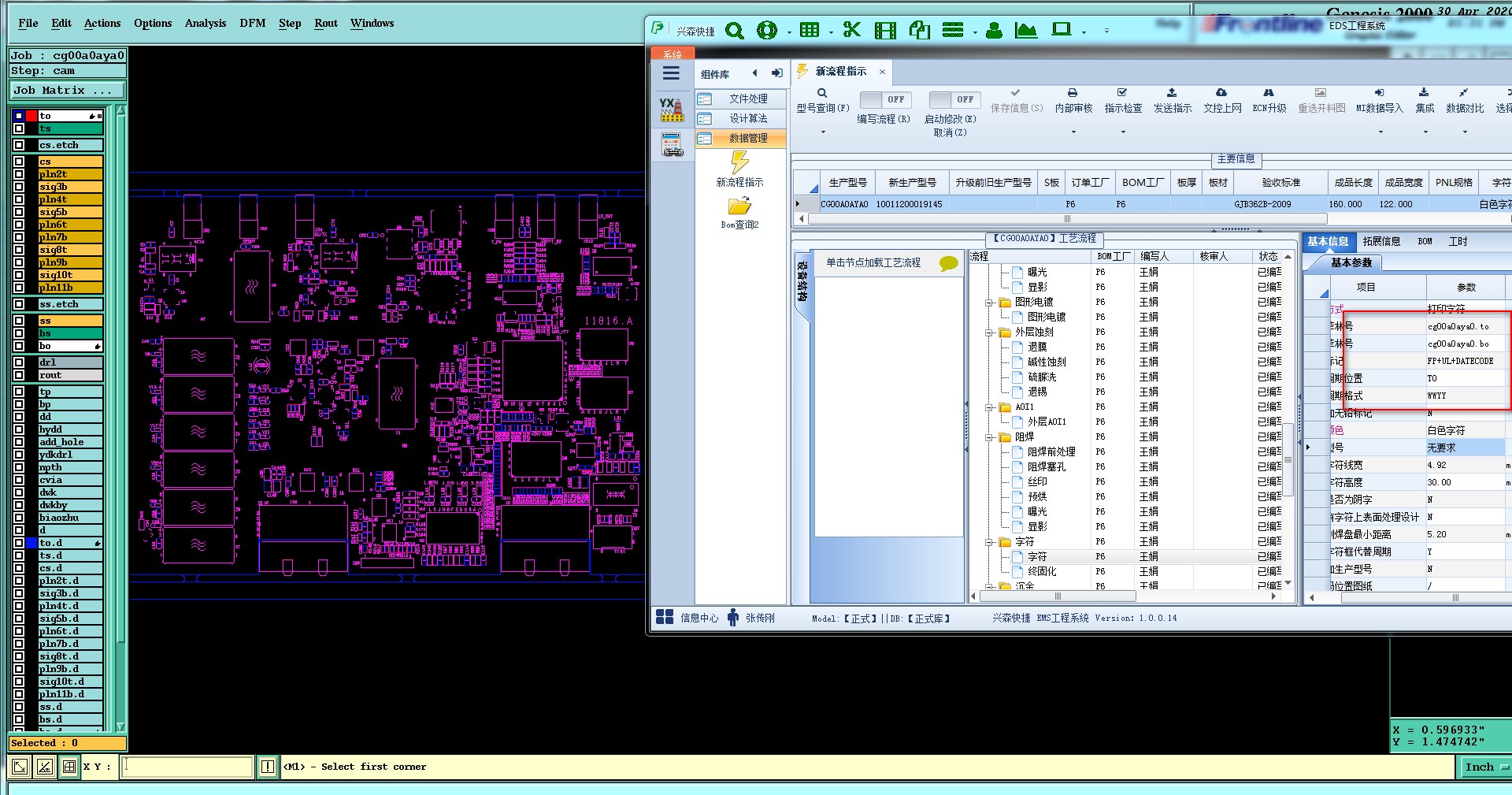Image resolution: width=1512 pixels, height=795 pixels.
Task: Click 型号查询(F) search icon
Action: coord(822,93)
